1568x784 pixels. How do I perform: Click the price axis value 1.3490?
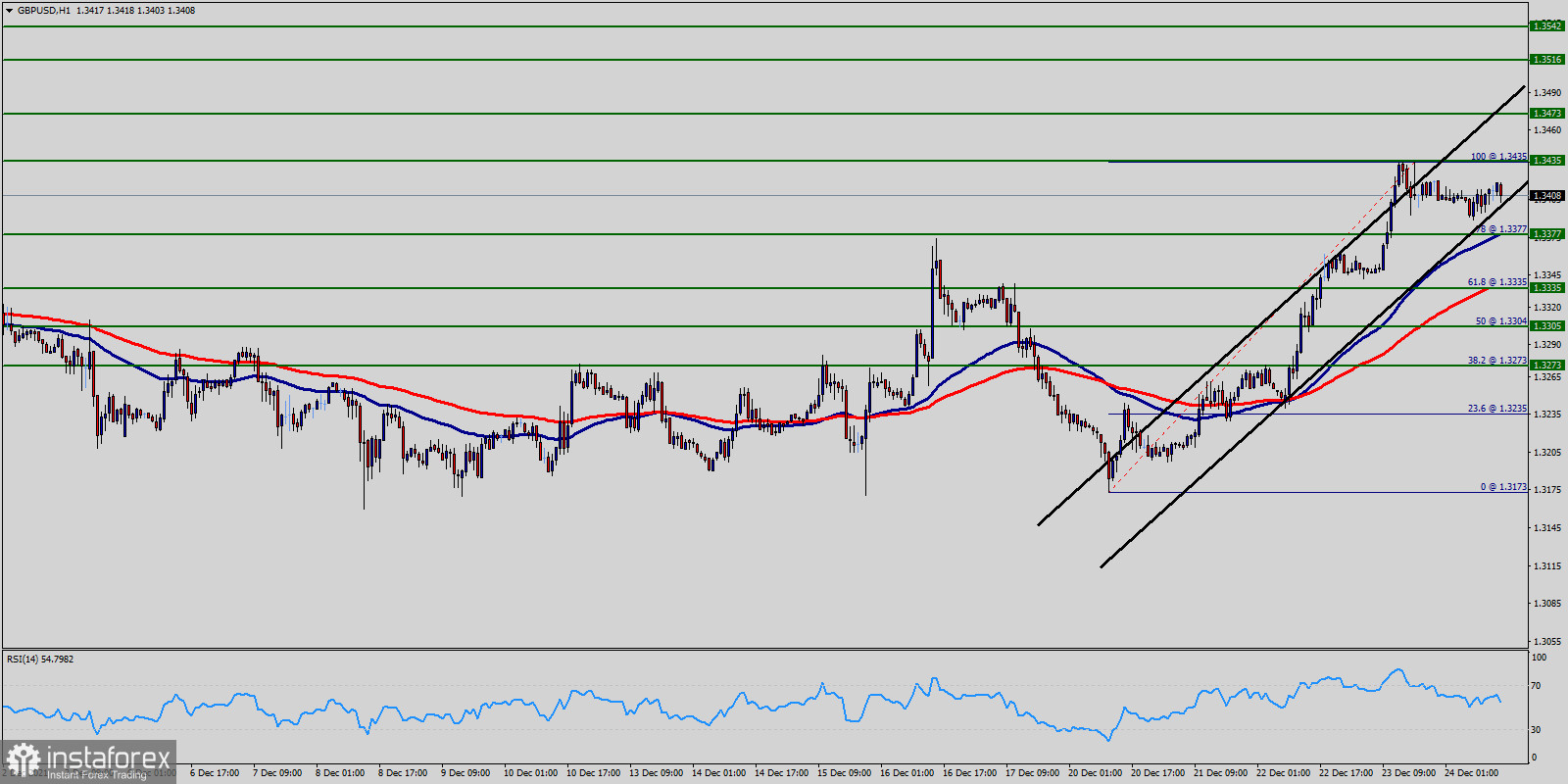click(x=1546, y=93)
